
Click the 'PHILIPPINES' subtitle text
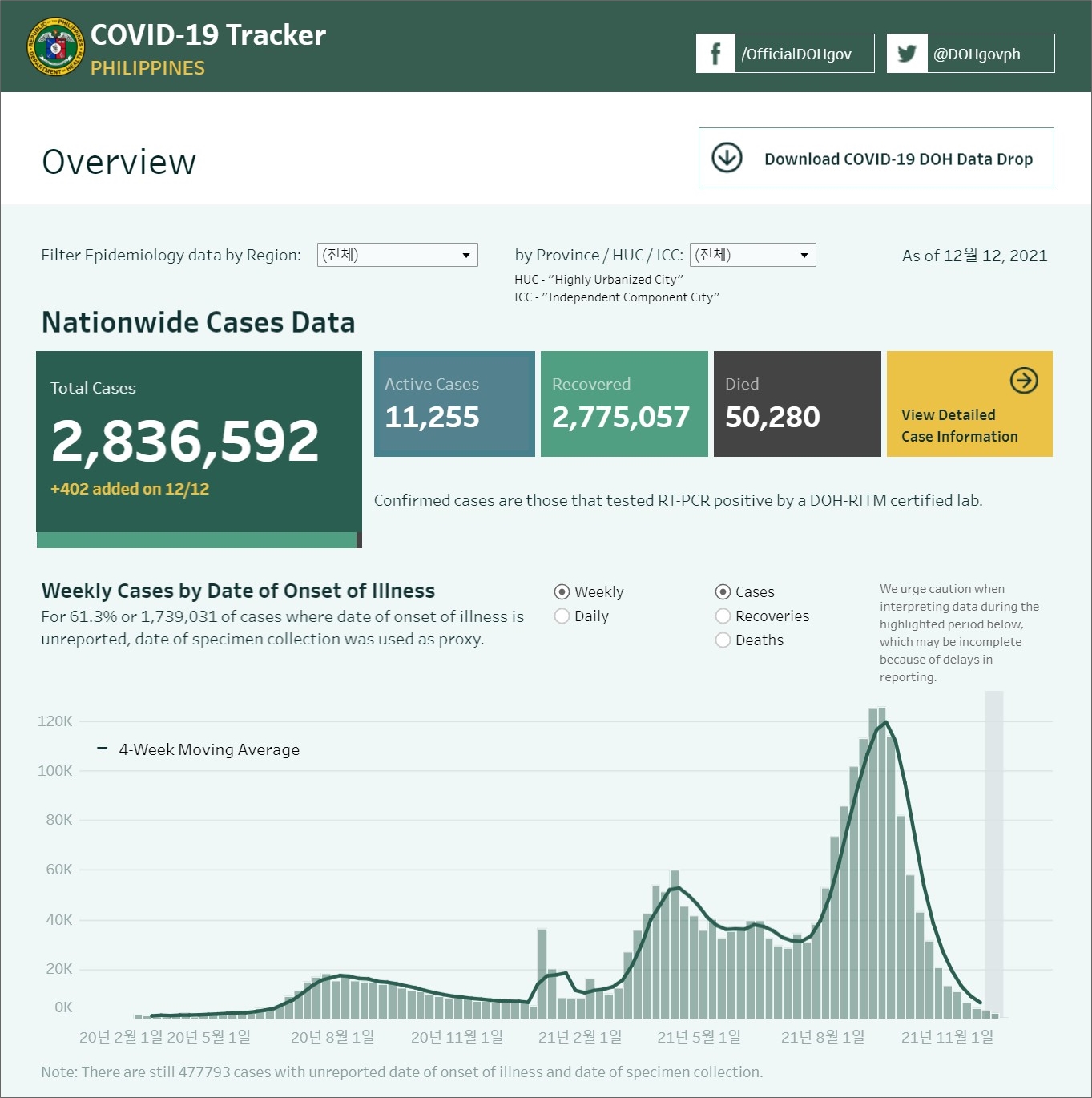(x=147, y=68)
